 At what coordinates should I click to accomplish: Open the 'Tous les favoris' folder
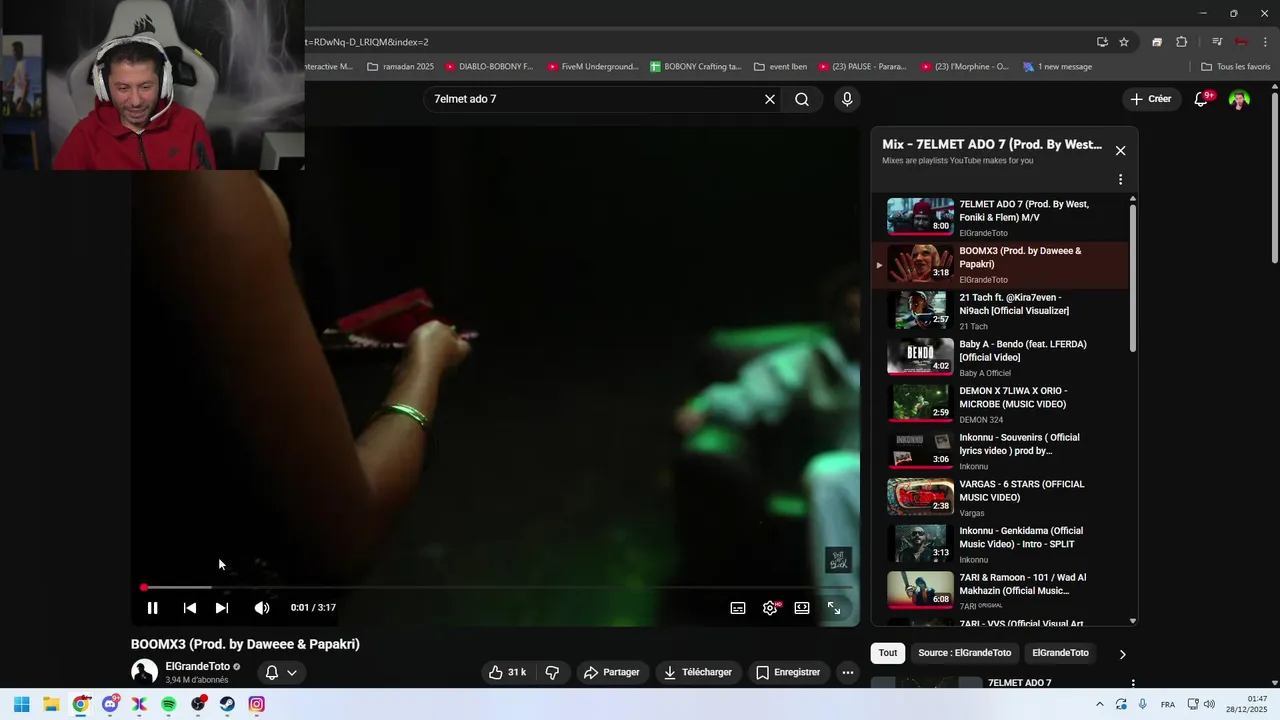(1236, 67)
